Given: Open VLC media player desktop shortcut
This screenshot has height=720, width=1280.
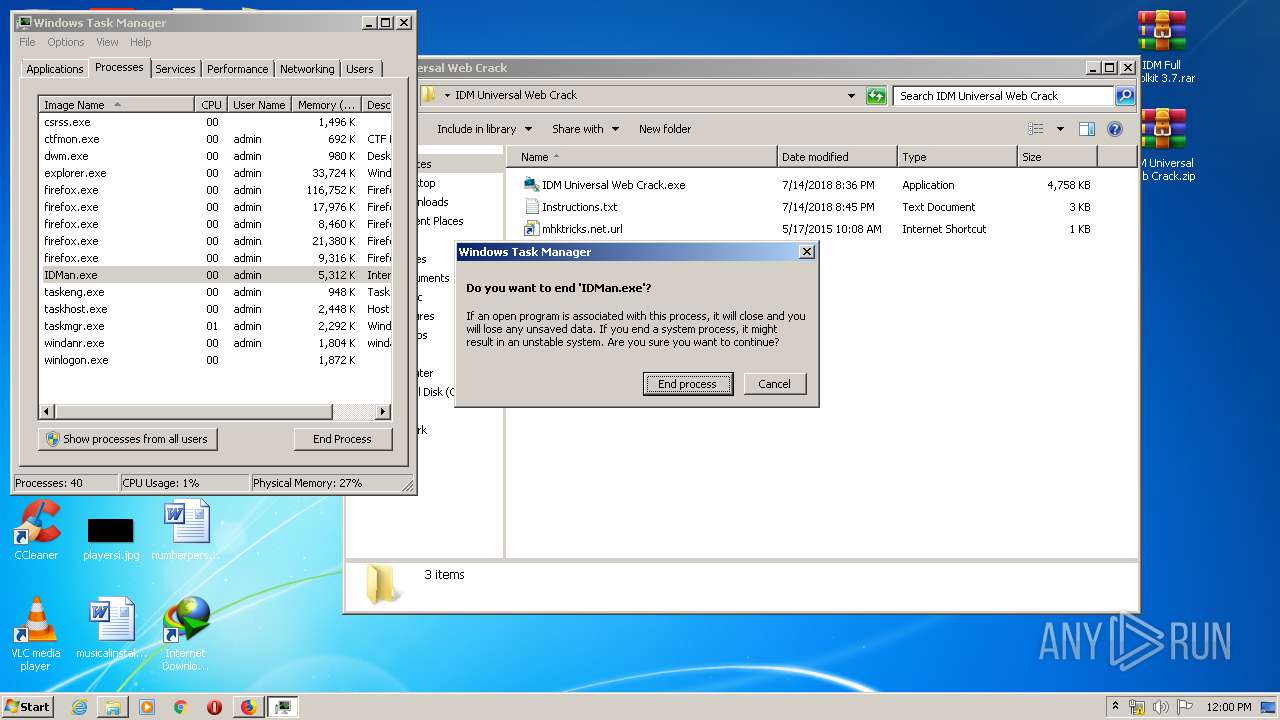Looking at the screenshot, I should 37,634.
